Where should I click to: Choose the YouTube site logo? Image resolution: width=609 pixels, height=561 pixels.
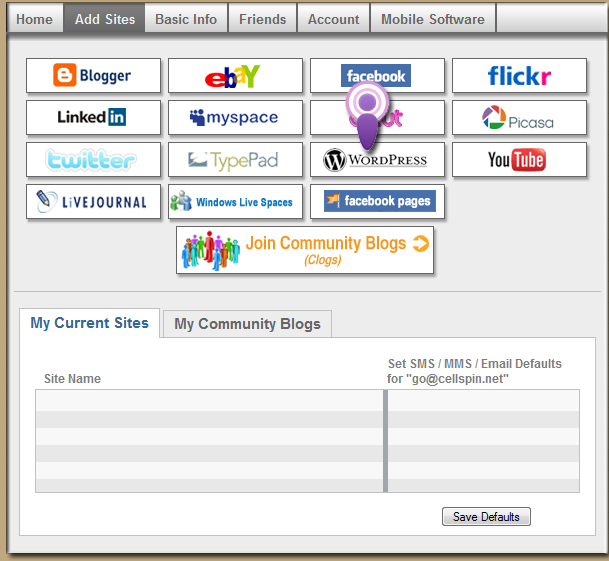(519, 159)
